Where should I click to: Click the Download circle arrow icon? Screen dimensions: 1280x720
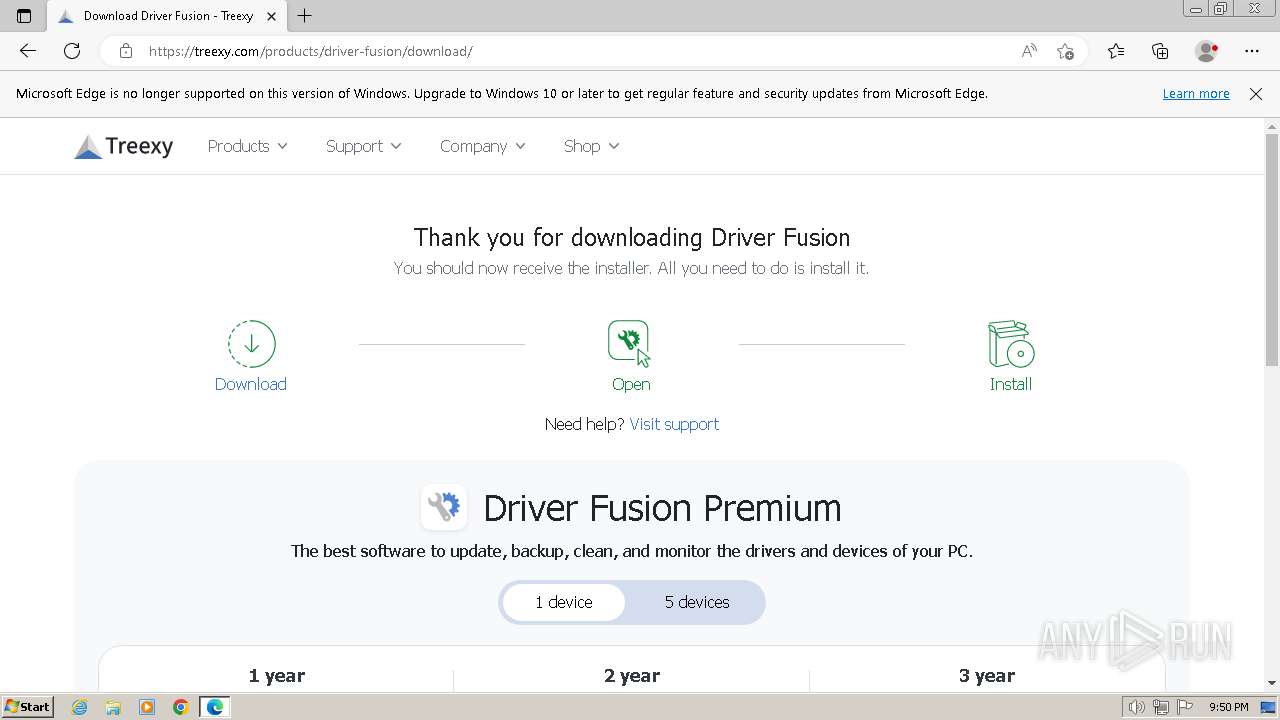pyautogui.click(x=251, y=344)
